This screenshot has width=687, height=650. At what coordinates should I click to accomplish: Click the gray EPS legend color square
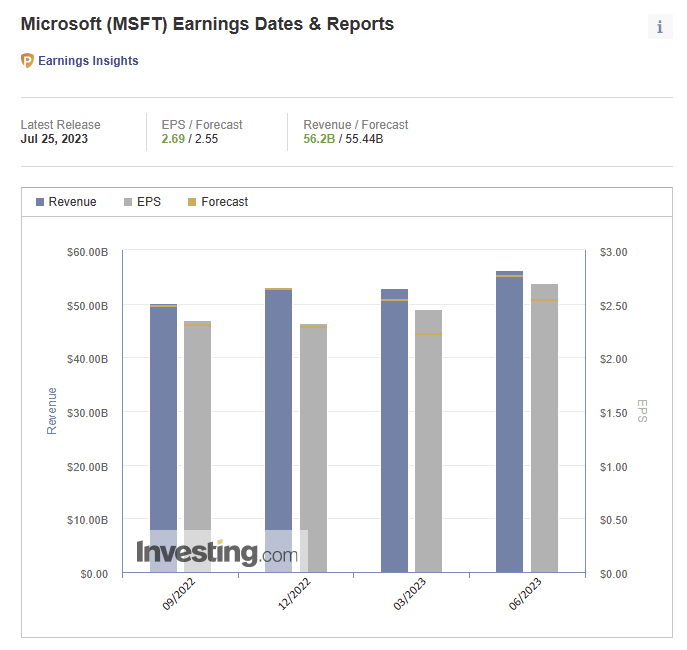128,202
